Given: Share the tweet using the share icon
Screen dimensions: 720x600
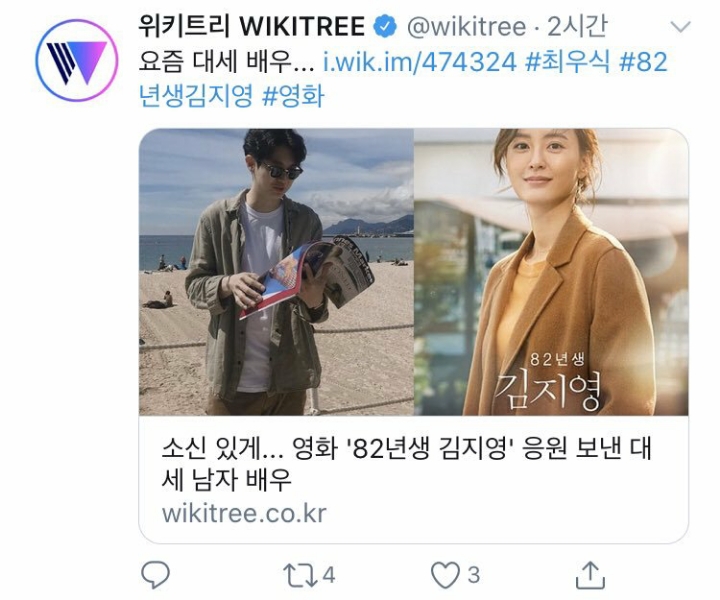Looking at the screenshot, I should point(591,575).
